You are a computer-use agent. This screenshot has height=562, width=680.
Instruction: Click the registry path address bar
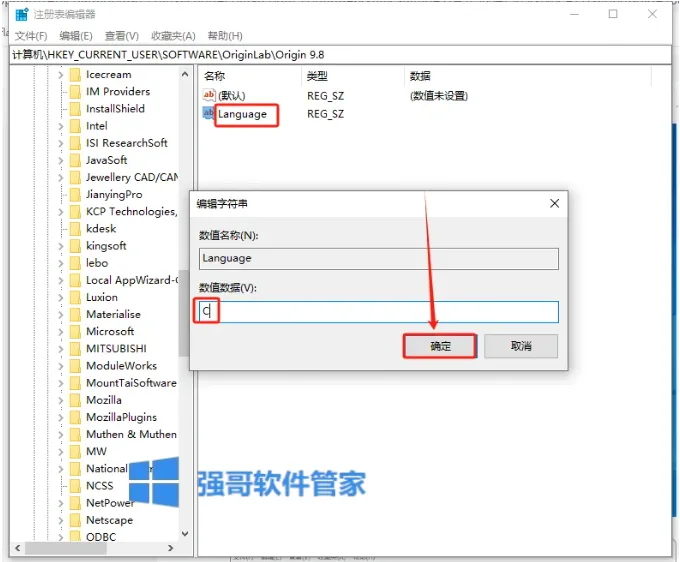point(340,55)
